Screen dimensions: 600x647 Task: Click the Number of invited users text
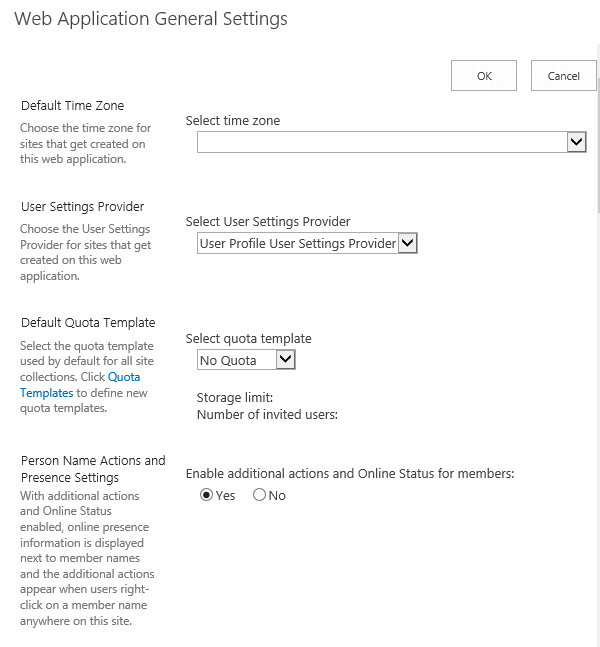(267, 413)
